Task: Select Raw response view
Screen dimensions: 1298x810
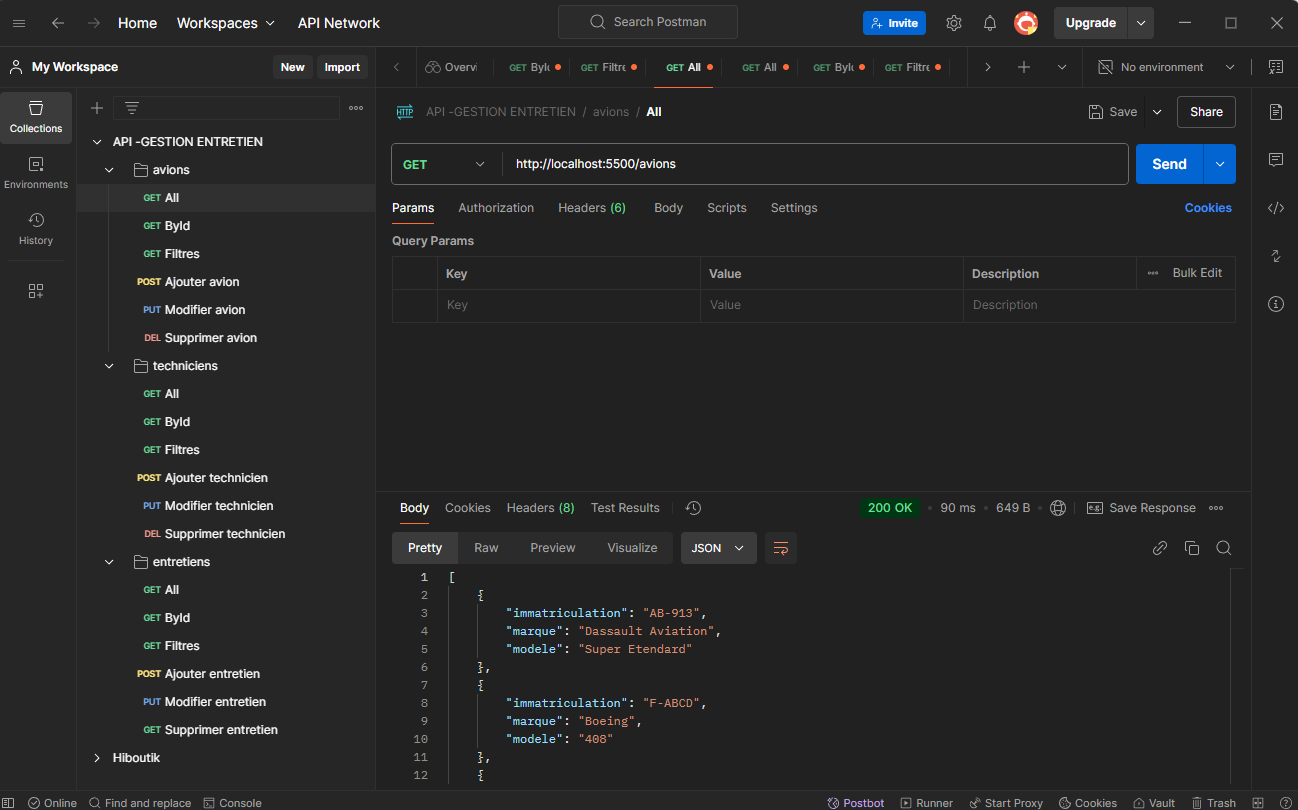Action: pyautogui.click(x=486, y=548)
